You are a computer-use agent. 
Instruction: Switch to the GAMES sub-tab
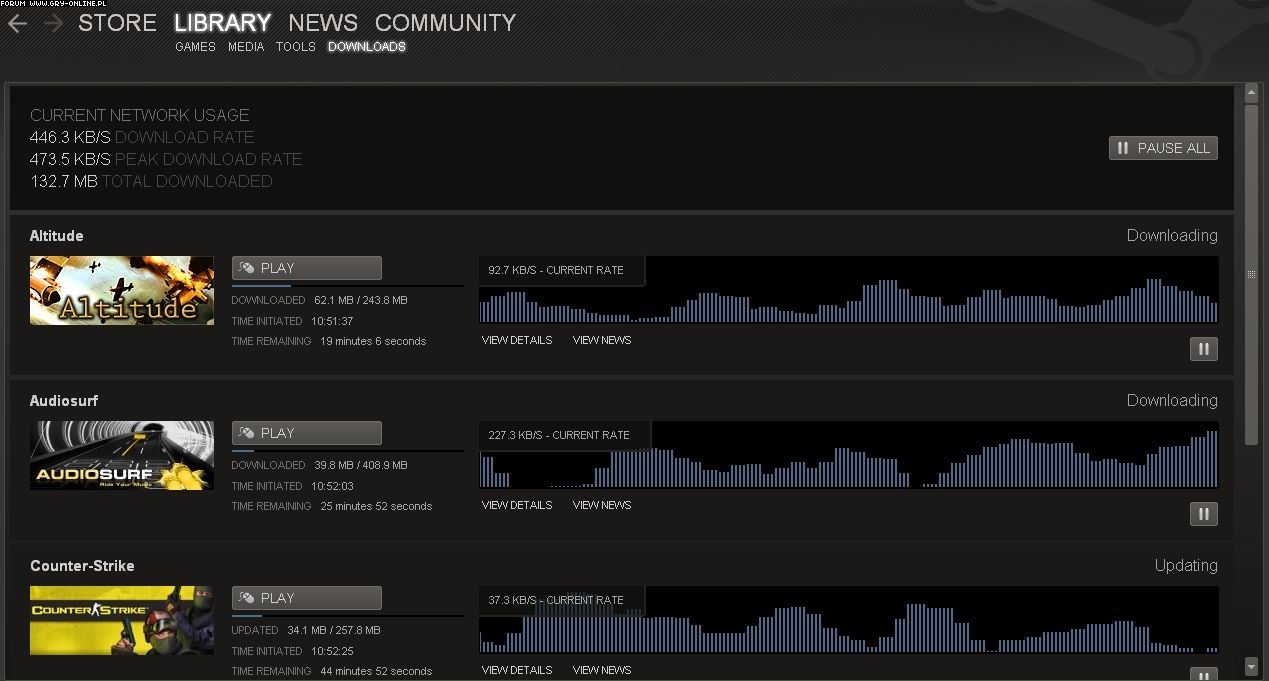click(x=195, y=47)
